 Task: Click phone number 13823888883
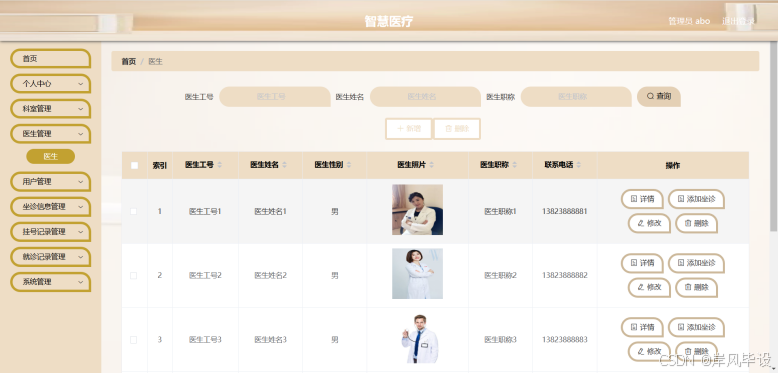tap(565, 340)
